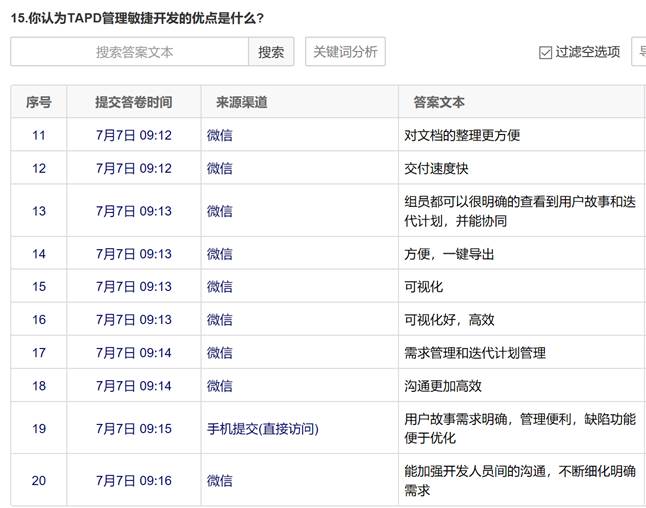The image size is (646, 508).
Task: Open the 微信 source link in row 11
Action: pyautogui.click(x=219, y=135)
